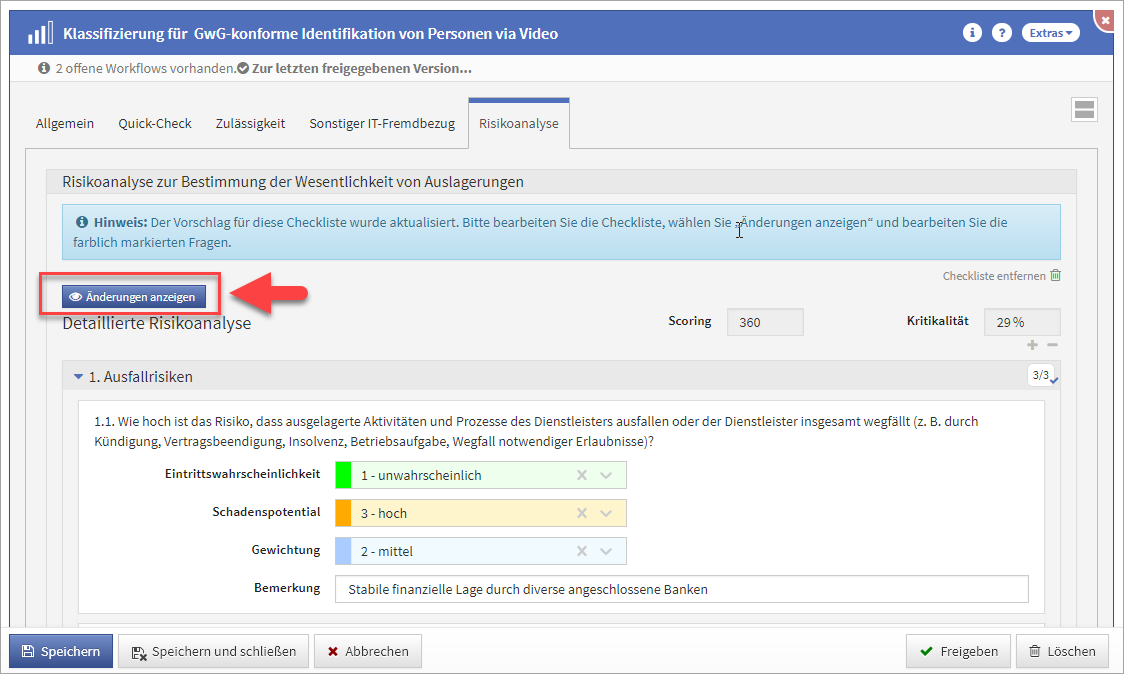Screen dimensions: 1124x674
Task: Open the Sonstiger IT-Fremdbezug tab
Action: click(x=381, y=123)
